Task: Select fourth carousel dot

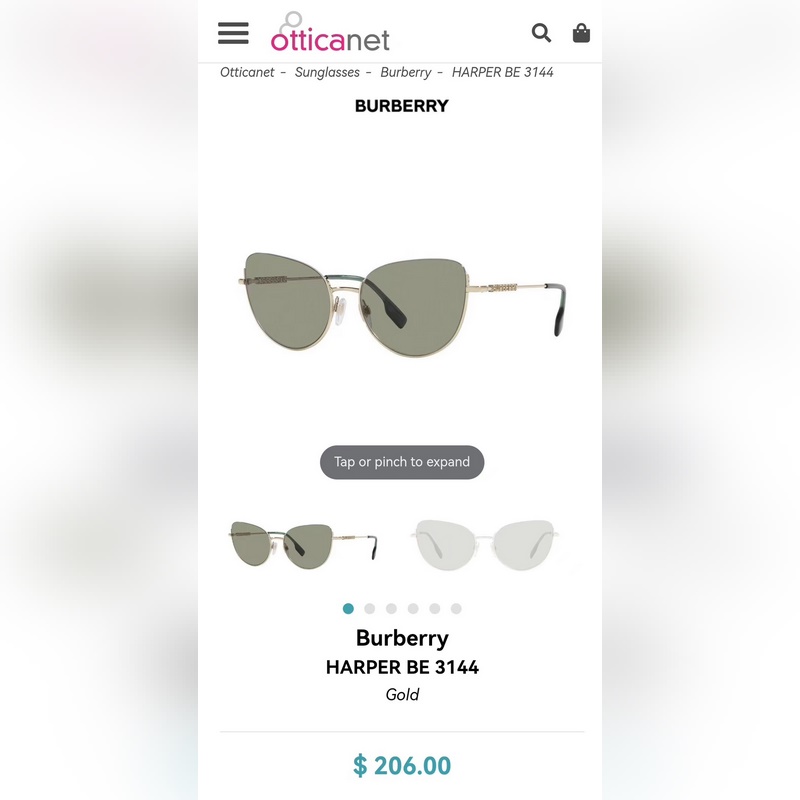Action: coord(413,609)
